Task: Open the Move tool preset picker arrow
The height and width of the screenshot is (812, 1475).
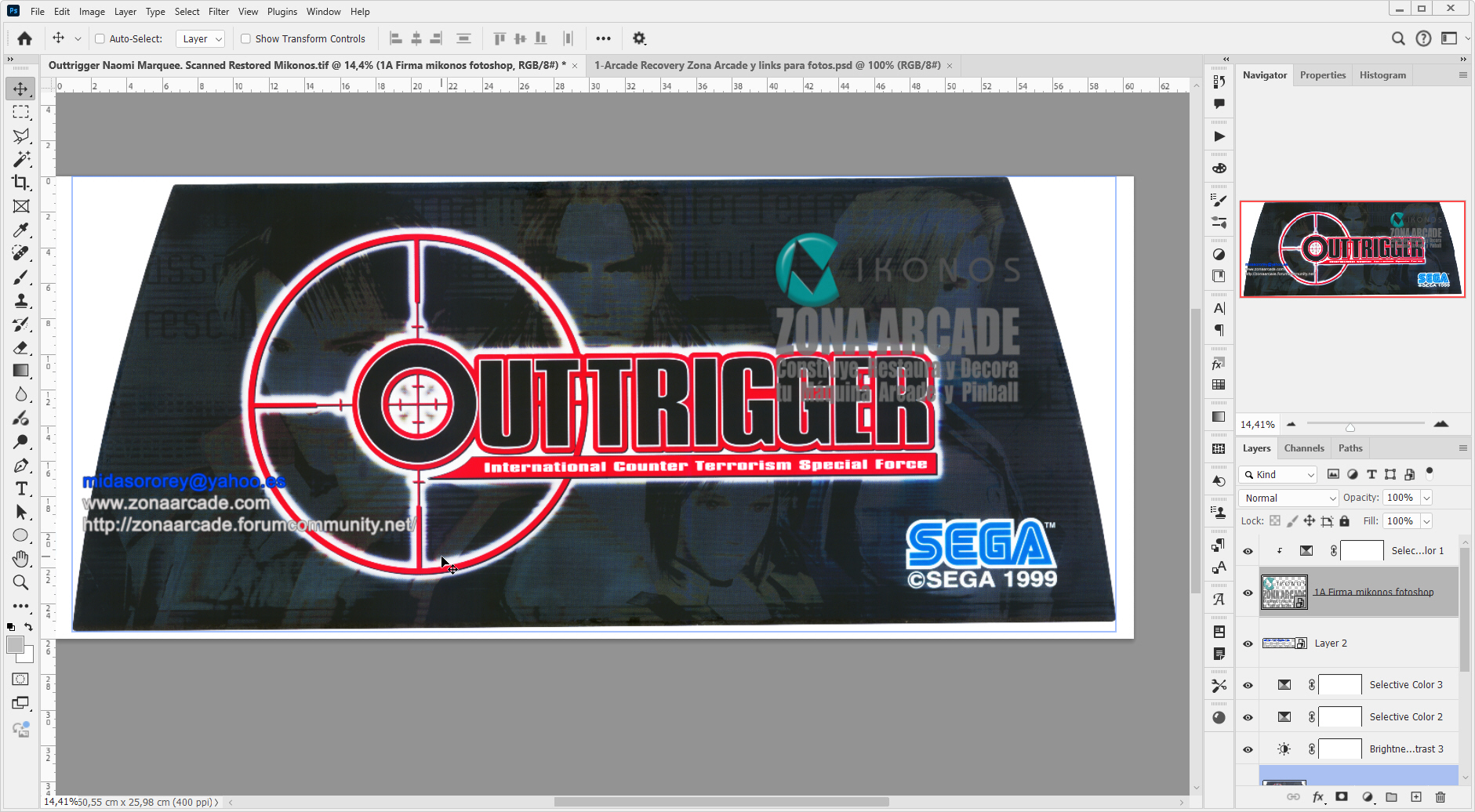Action: (78, 38)
